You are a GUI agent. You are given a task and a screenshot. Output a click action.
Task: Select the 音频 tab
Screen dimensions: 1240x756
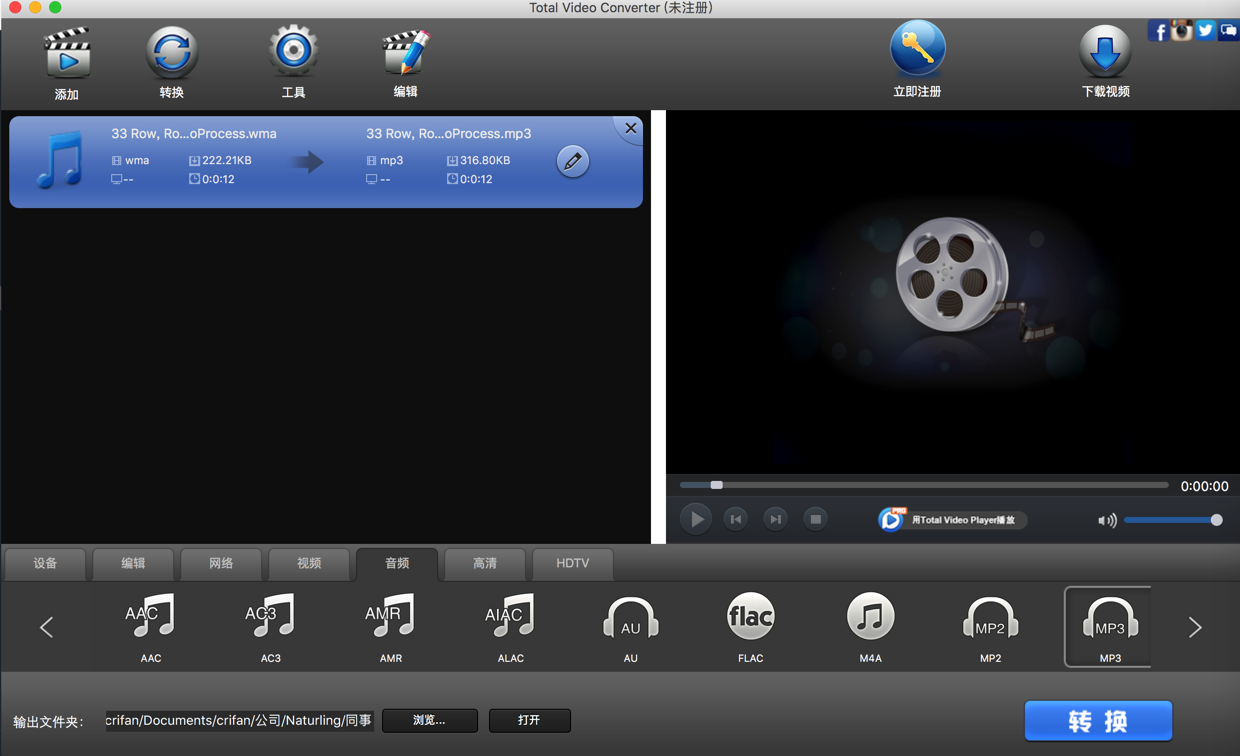click(x=397, y=564)
